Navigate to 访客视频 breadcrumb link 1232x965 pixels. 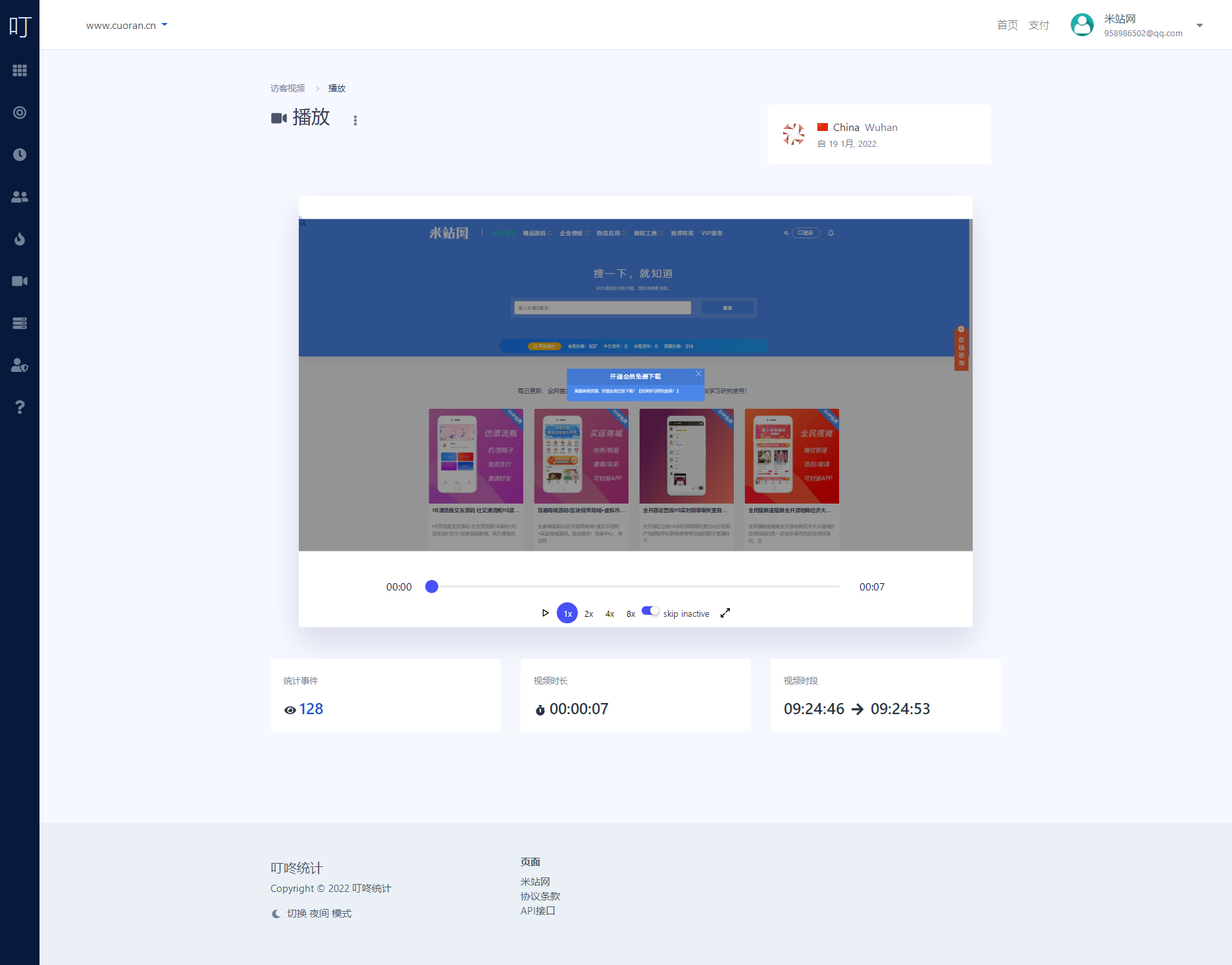[x=288, y=88]
